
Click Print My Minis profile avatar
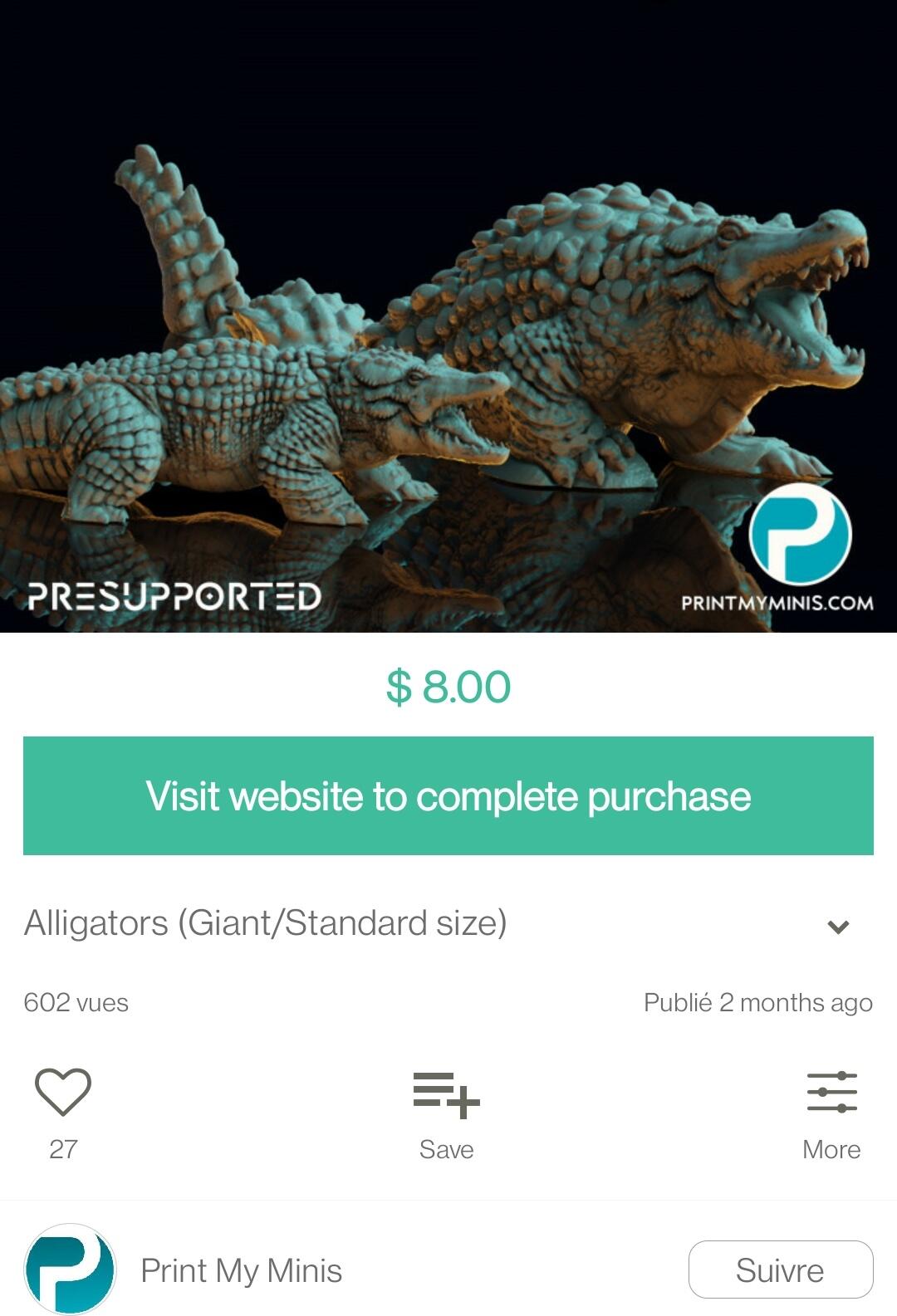(70, 1270)
